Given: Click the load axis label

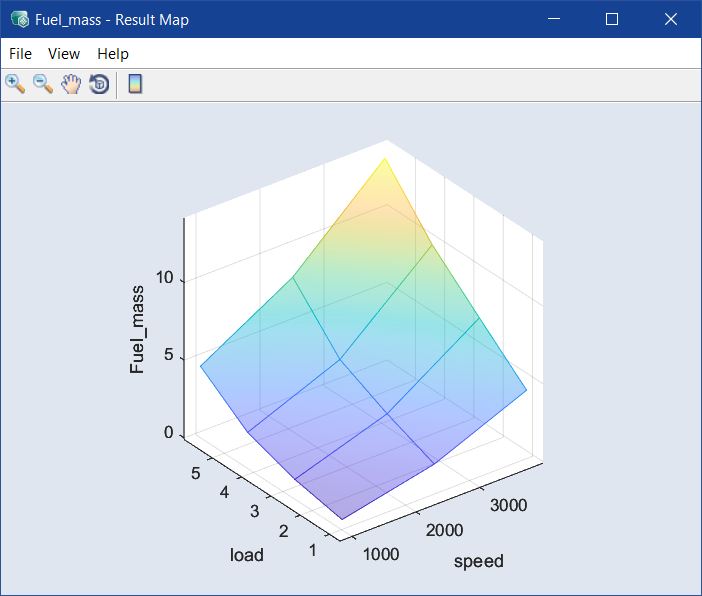Looking at the screenshot, I should click(x=246, y=555).
